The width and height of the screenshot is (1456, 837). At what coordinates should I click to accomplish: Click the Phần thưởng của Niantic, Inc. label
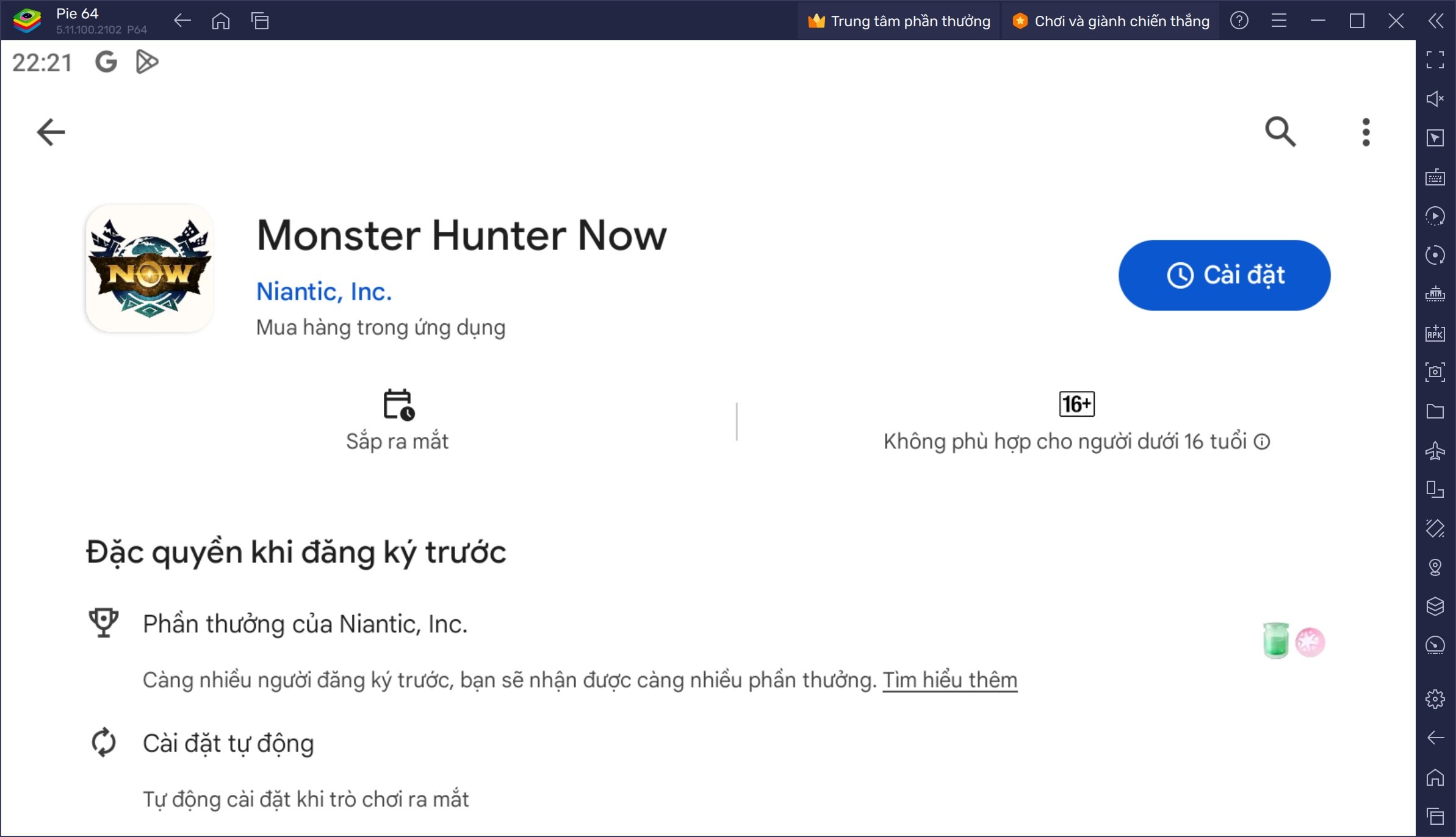(x=305, y=624)
